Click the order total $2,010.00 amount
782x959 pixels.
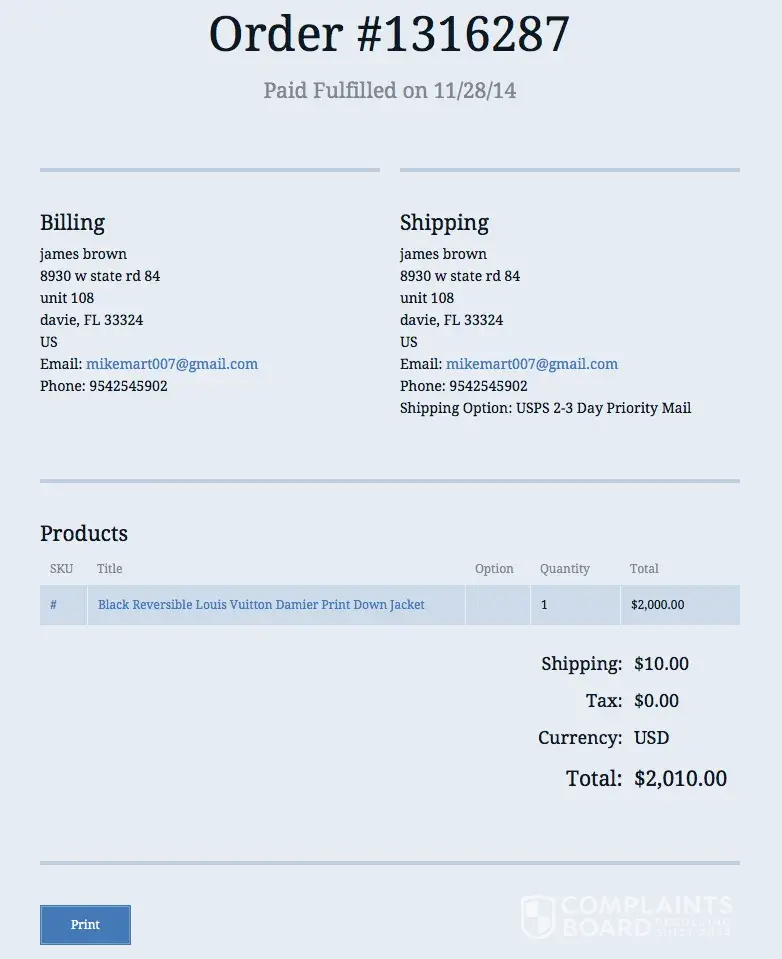(680, 779)
